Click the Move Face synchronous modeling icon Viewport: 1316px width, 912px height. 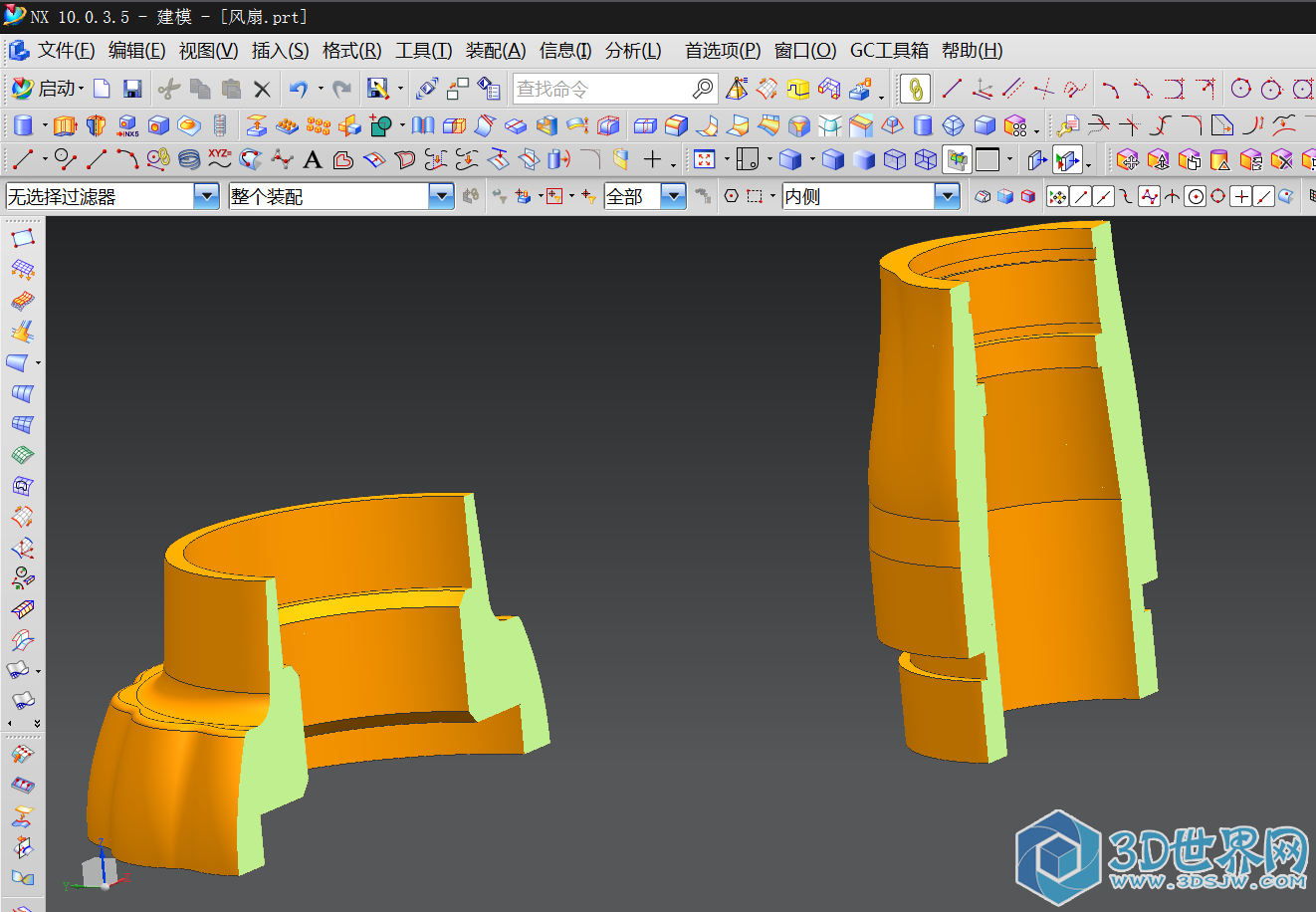point(1128,159)
